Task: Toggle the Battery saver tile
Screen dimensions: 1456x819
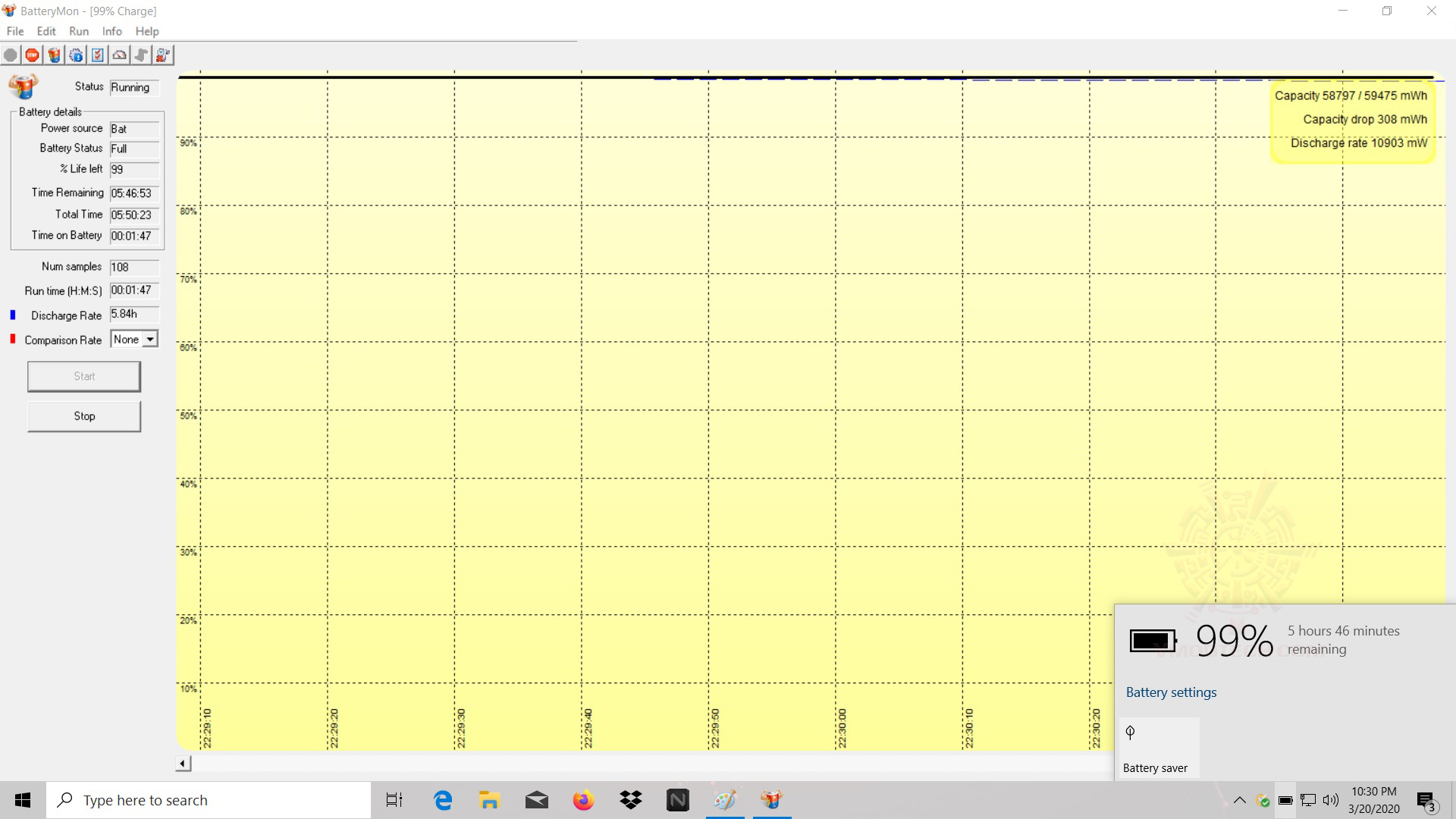Action: [1159, 748]
